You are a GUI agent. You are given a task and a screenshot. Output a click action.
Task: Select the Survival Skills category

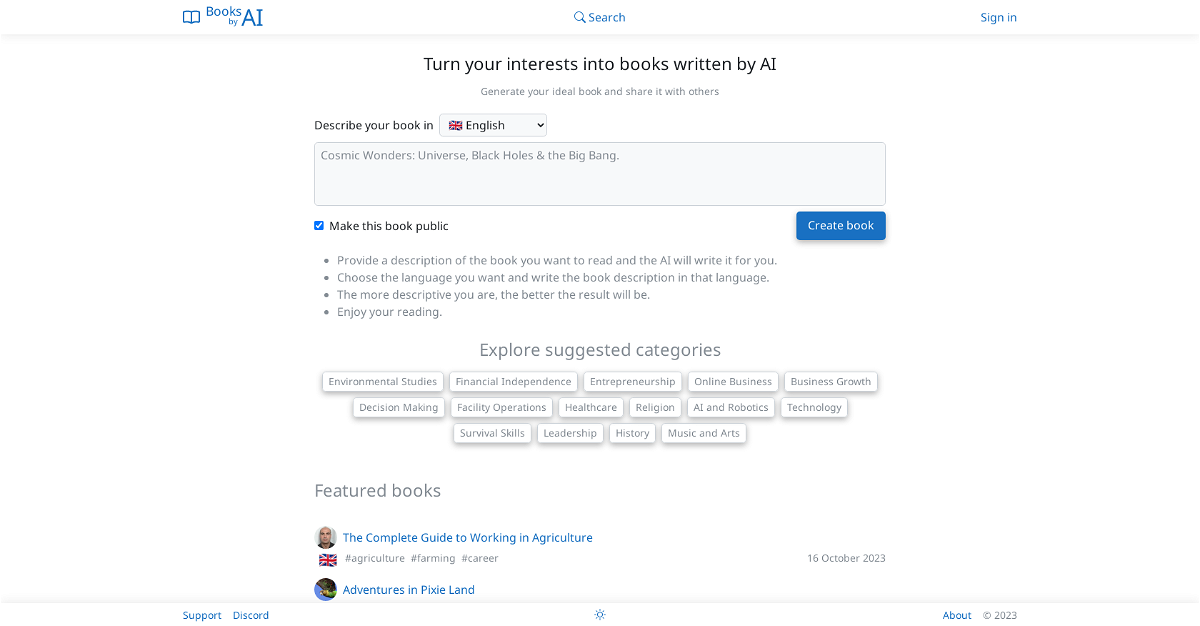[492, 434]
